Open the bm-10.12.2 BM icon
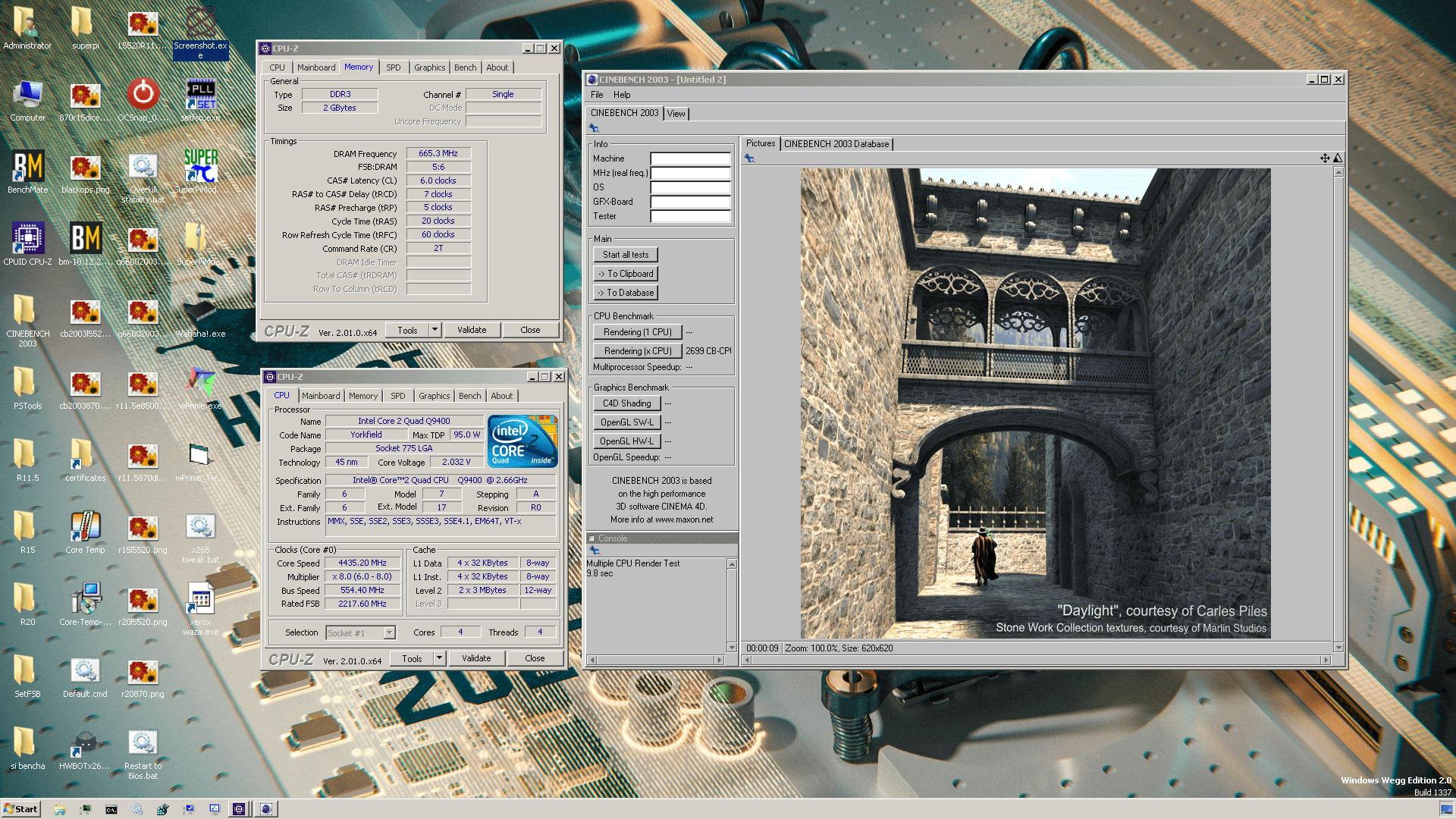Viewport: 1456px width, 819px height. click(x=85, y=244)
